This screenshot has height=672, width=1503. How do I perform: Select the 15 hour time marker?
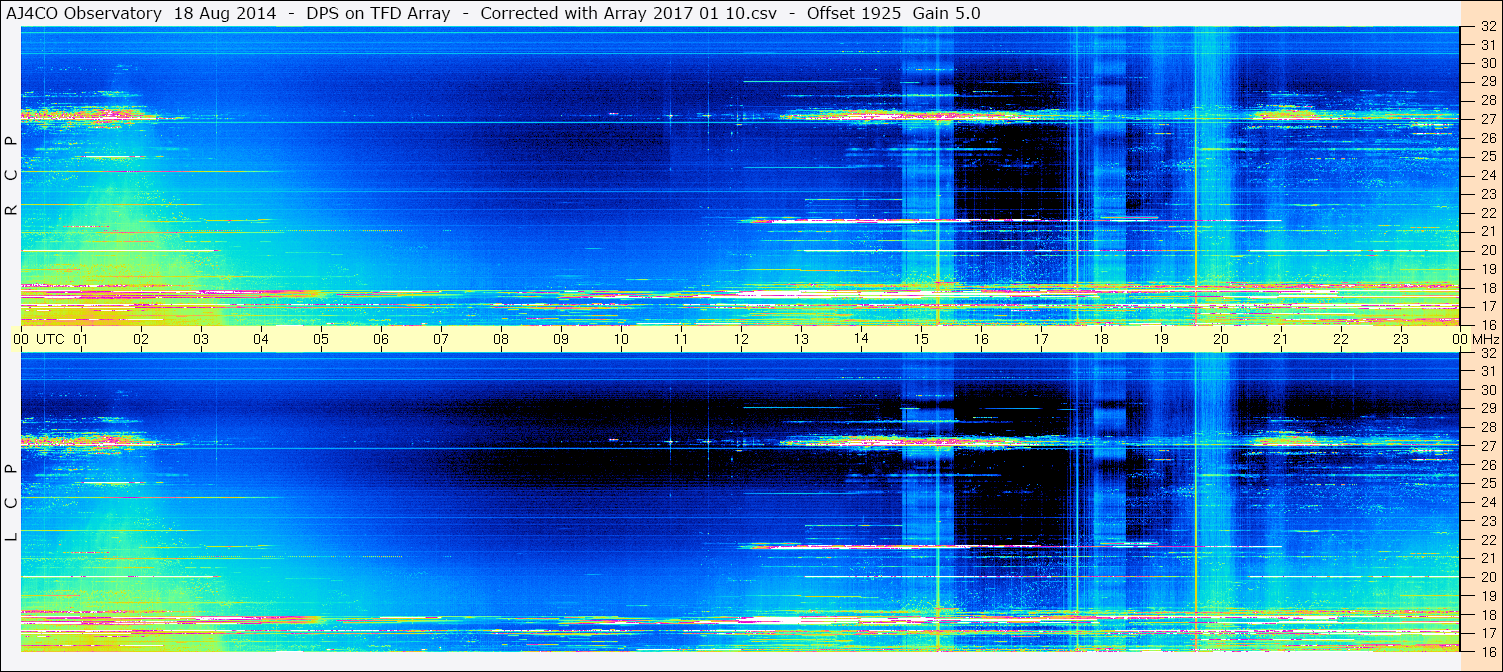pyautogui.click(x=921, y=340)
